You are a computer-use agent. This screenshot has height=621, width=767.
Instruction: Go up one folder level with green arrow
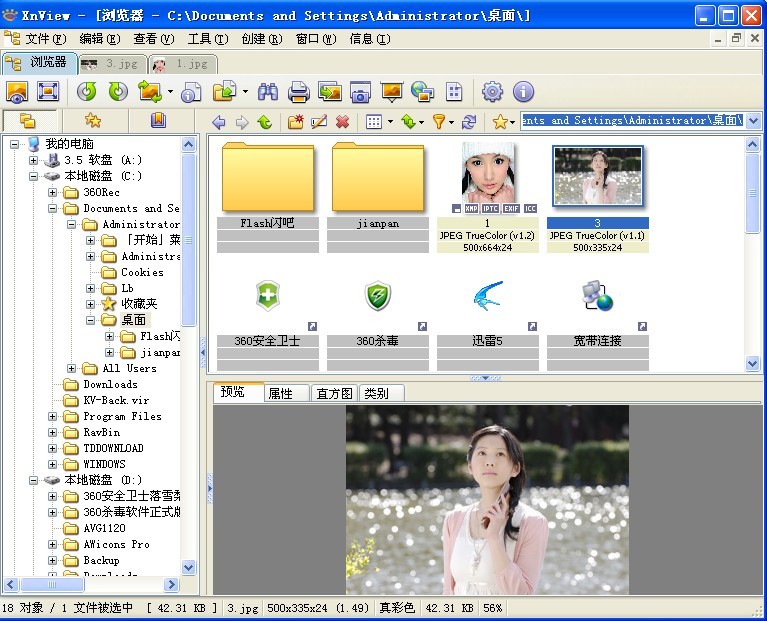pyautogui.click(x=264, y=122)
